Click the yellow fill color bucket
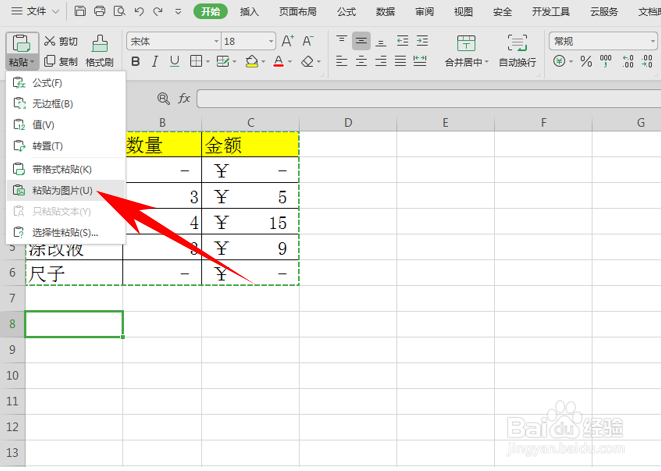661x471 pixels. point(252,62)
